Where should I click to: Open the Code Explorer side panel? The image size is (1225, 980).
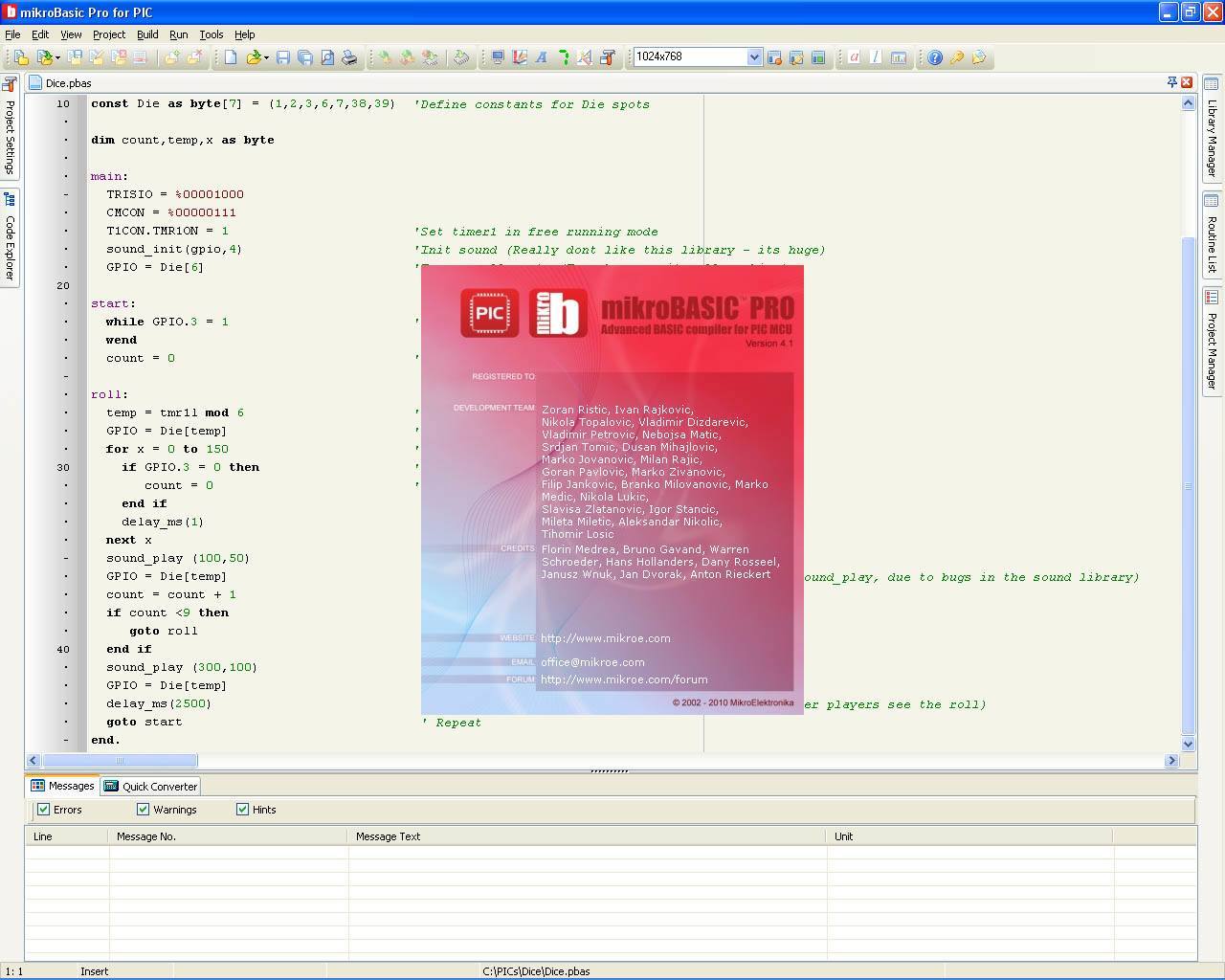point(10,237)
